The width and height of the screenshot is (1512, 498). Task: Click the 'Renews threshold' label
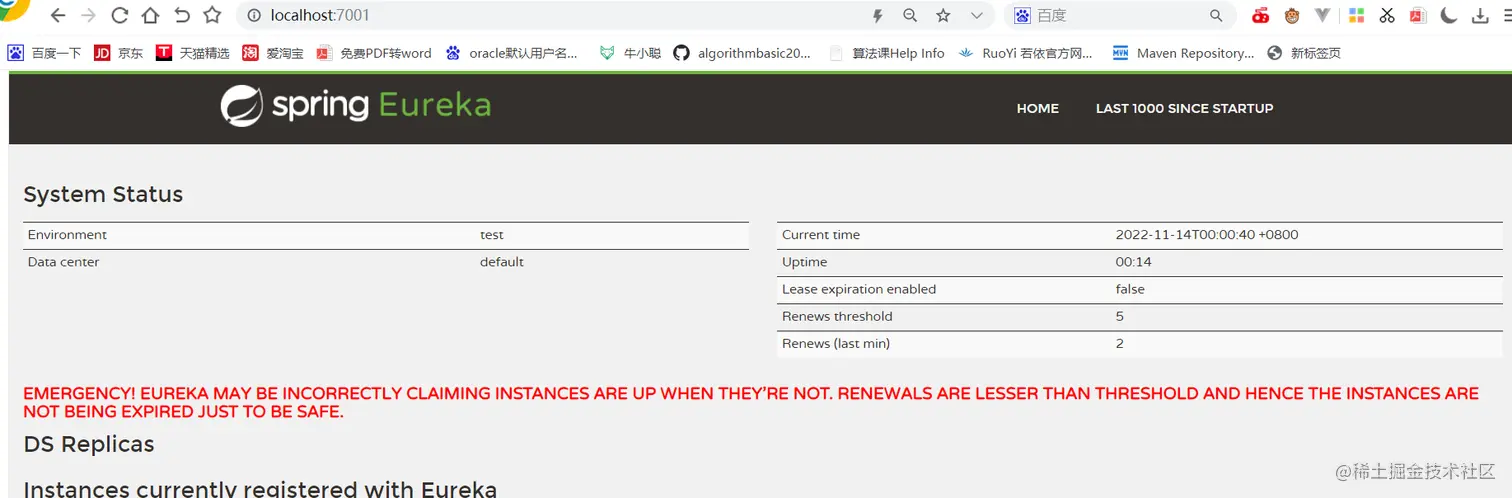(x=837, y=316)
